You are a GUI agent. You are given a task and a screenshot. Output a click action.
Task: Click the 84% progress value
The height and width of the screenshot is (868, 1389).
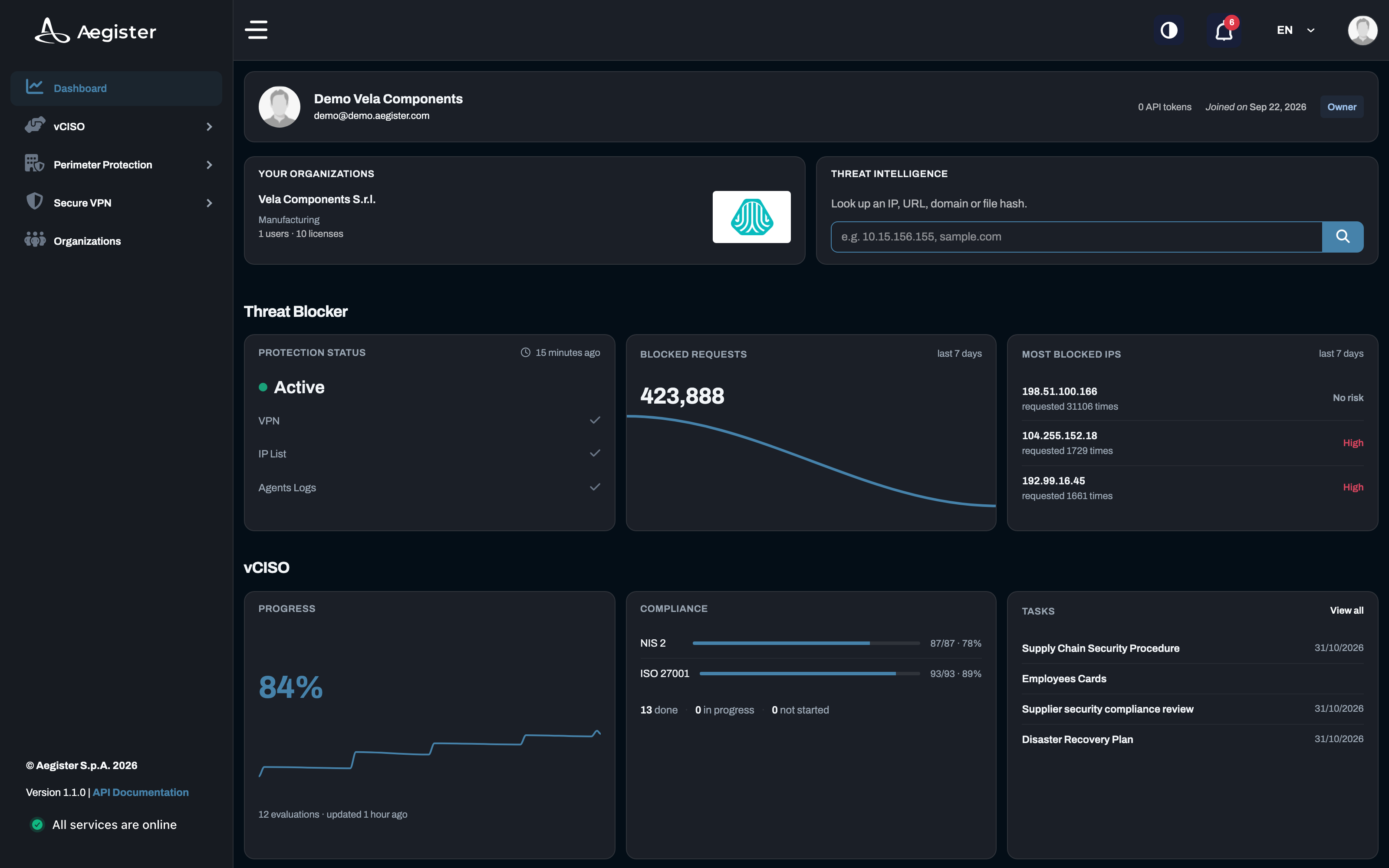click(x=290, y=687)
